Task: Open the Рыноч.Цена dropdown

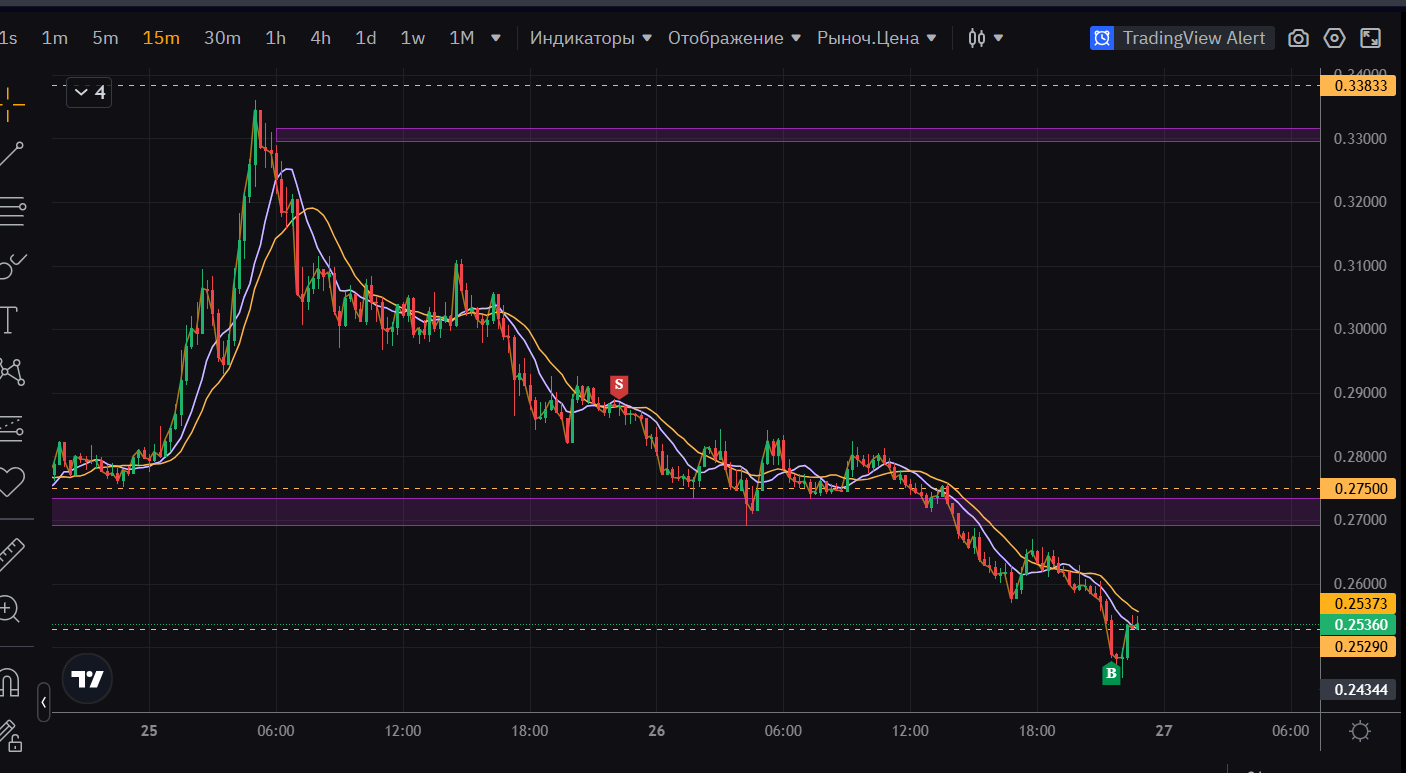Action: 877,38
